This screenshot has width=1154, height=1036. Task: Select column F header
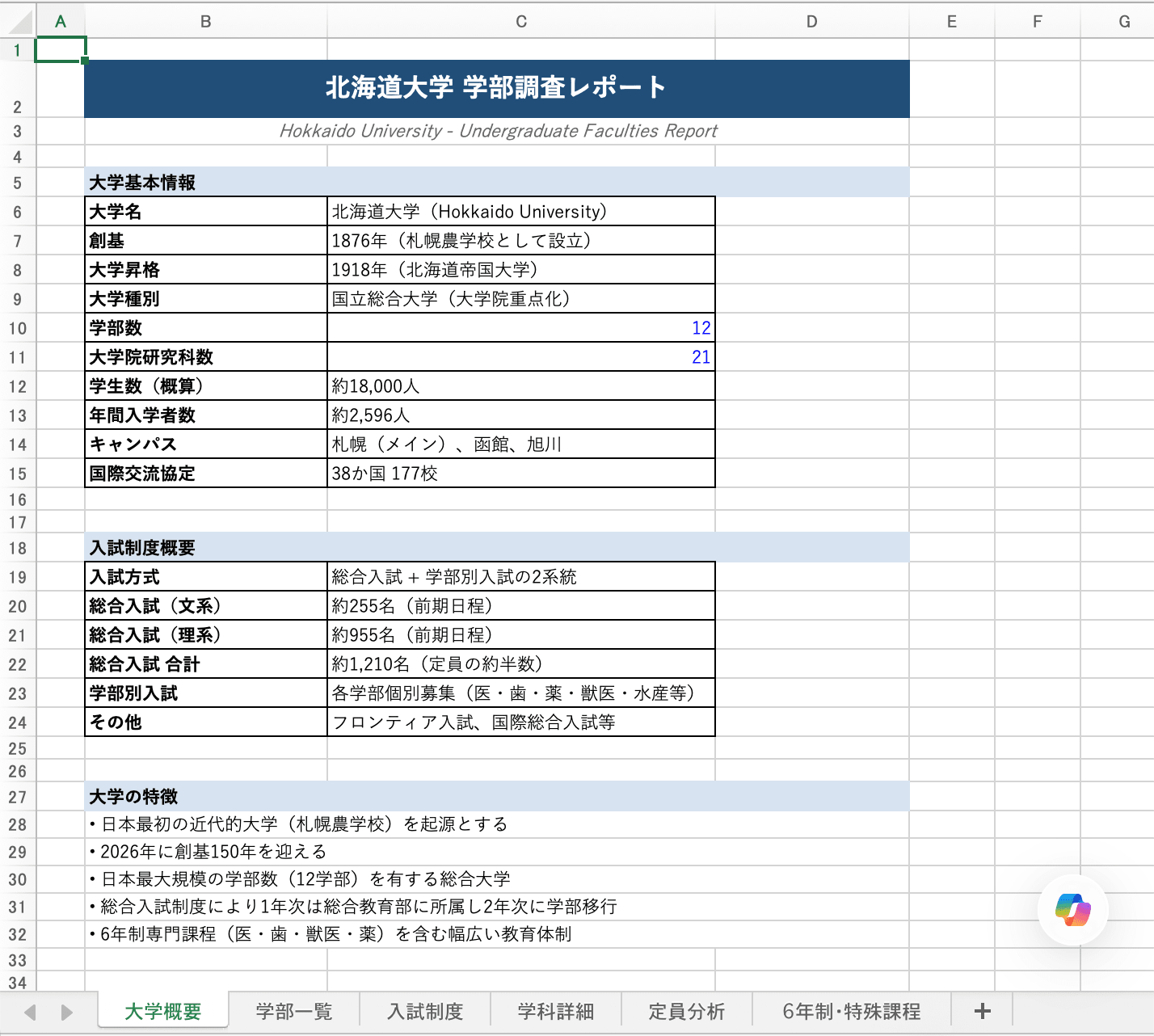(x=1038, y=22)
